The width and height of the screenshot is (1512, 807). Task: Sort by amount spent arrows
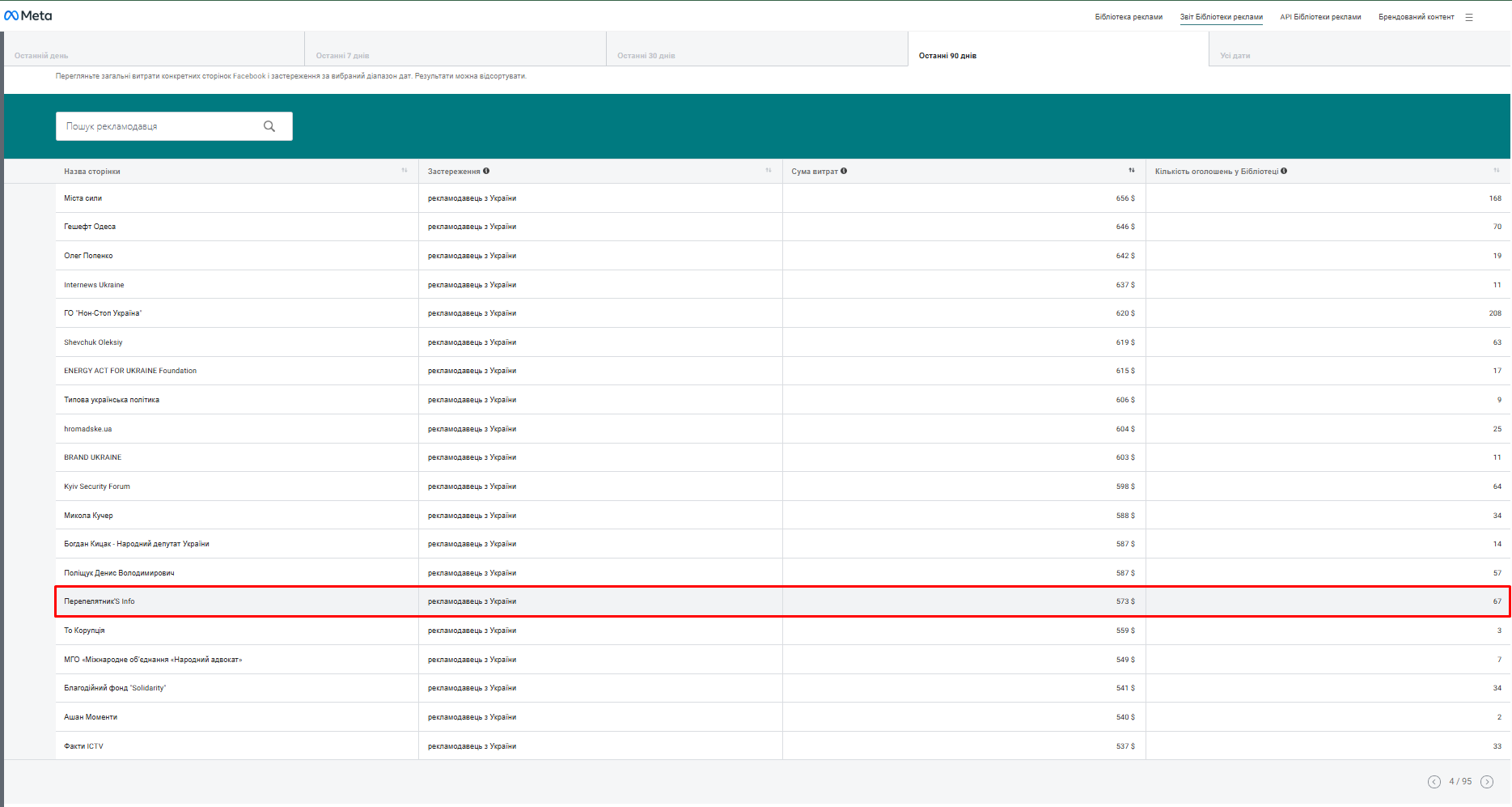(x=1132, y=171)
